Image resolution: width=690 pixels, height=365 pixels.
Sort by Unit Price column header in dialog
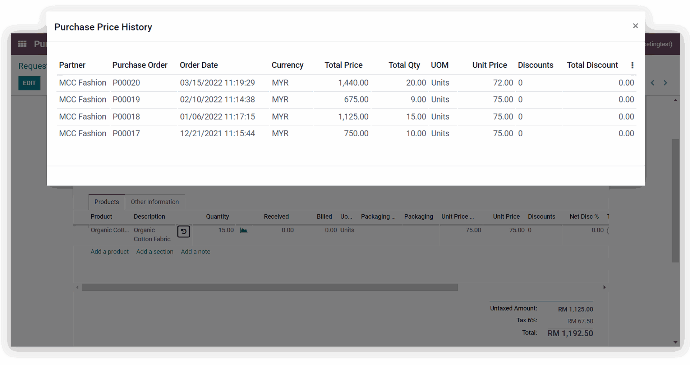pyautogui.click(x=490, y=65)
